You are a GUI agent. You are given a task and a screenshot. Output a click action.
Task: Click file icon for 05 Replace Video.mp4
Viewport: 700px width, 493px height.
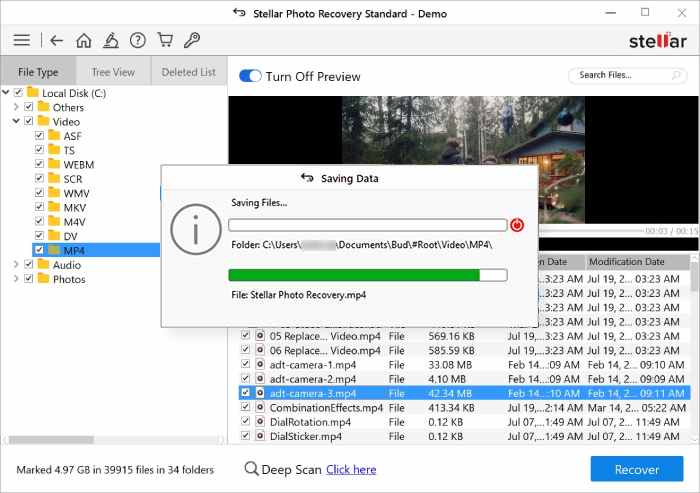260,336
